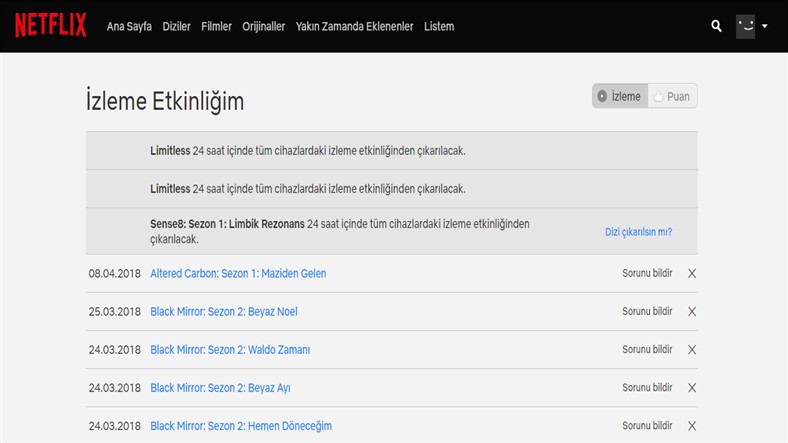Remove Hemen Döneceğim with its X icon

tap(692, 426)
